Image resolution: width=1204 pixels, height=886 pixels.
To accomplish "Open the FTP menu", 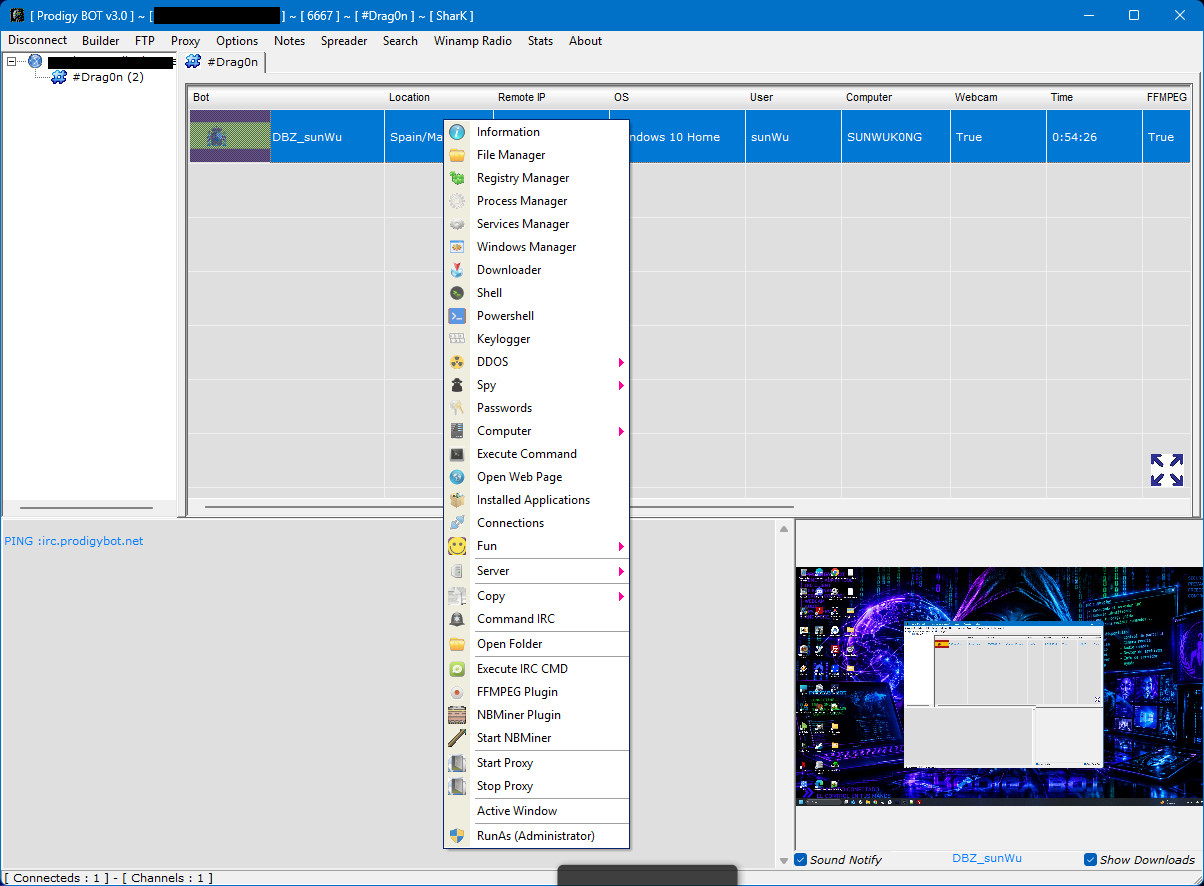I will coord(145,41).
